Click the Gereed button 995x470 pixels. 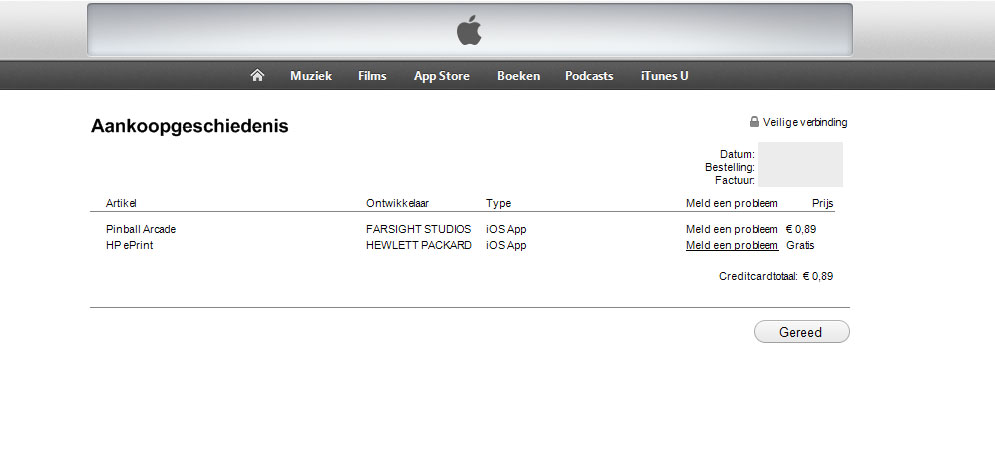(x=801, y=332)
